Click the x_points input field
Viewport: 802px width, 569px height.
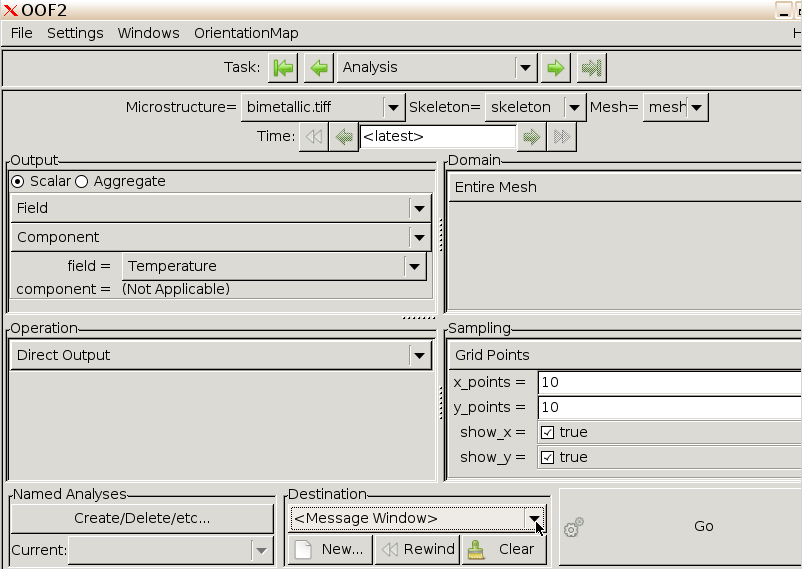pyautogui.click(x=668, y=383)
